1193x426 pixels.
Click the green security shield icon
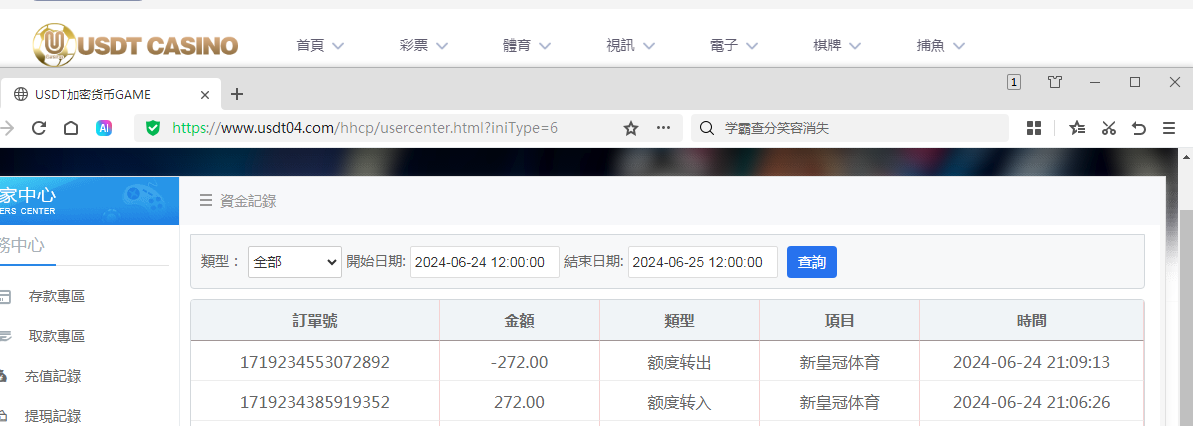tap(153, 128)
